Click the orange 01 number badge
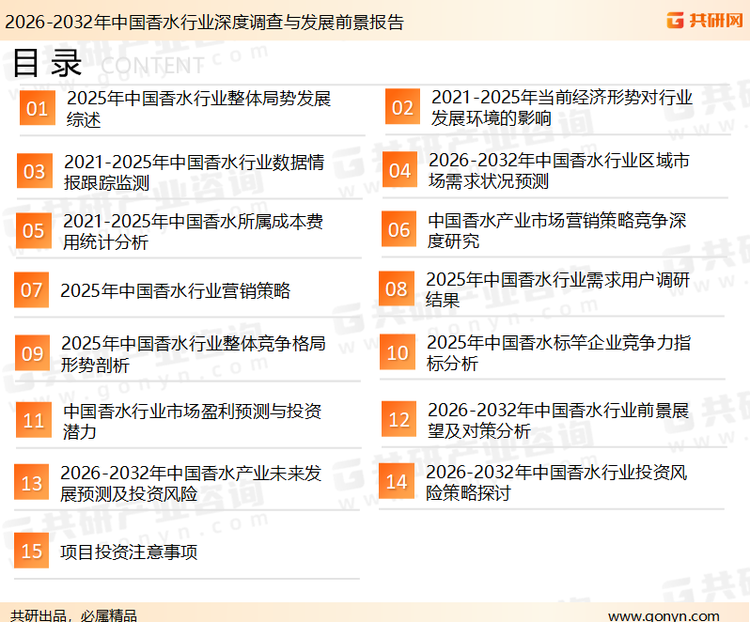750x622 pixels. pyautogui.click(x=37, y=108)
